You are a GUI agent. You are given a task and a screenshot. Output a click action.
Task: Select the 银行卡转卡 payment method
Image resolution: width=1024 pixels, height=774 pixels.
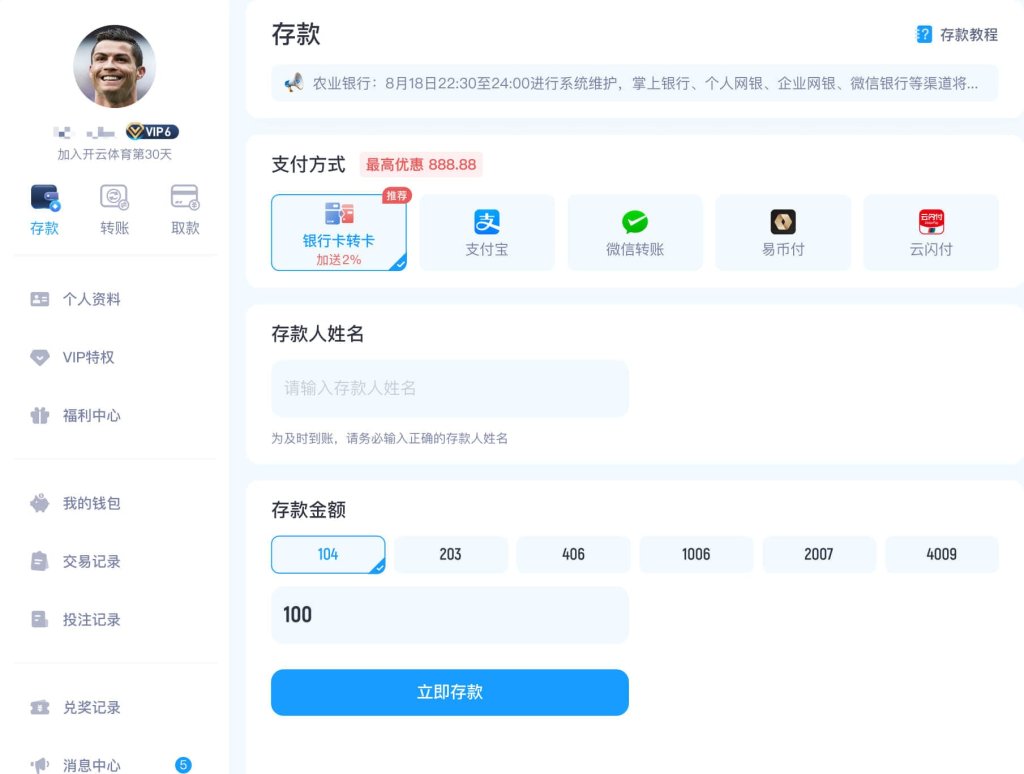[338, 231]
